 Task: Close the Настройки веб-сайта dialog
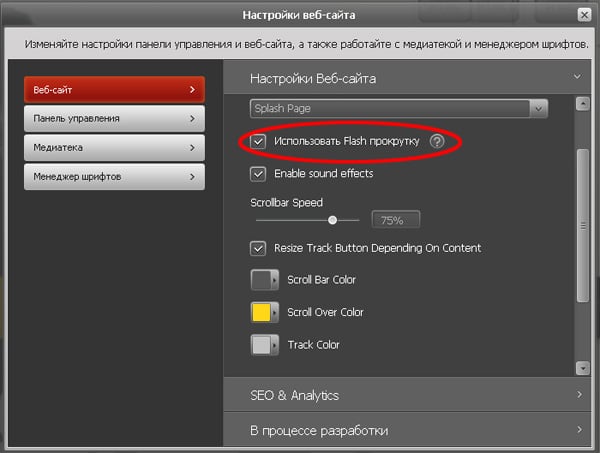(x=583, y=16)
